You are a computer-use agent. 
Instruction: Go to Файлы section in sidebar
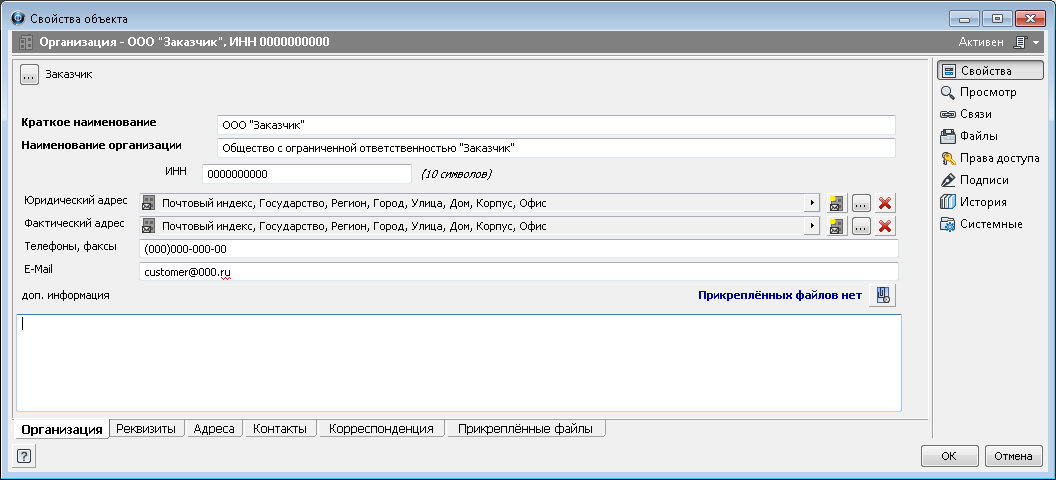click(977, 137)
